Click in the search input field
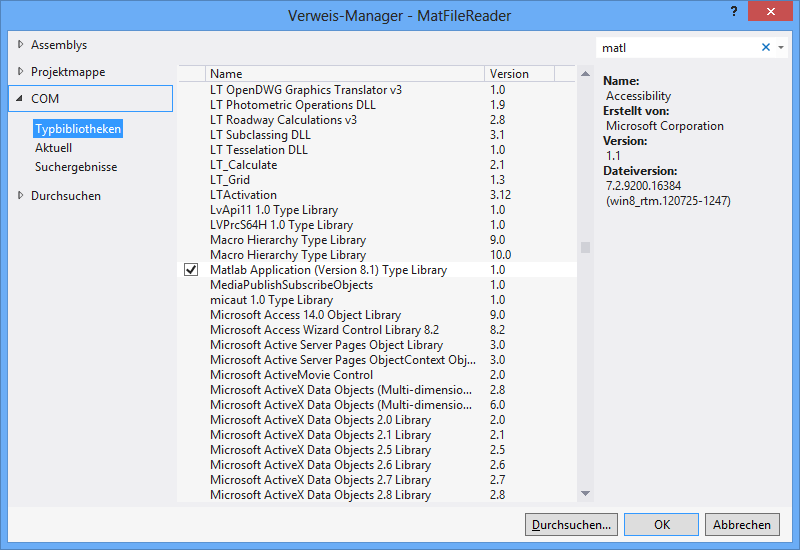The image size is (800, 550). (678, 47)
